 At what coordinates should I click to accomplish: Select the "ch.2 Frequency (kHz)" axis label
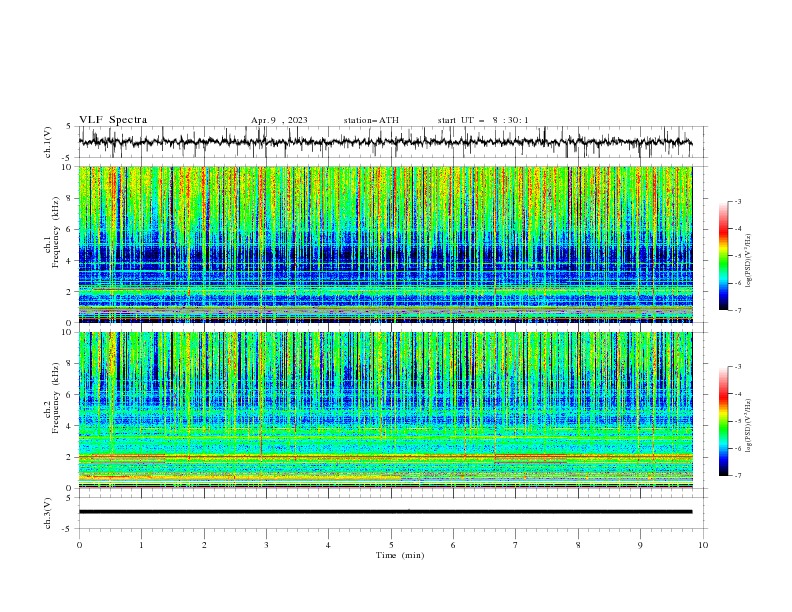[53, 397]
